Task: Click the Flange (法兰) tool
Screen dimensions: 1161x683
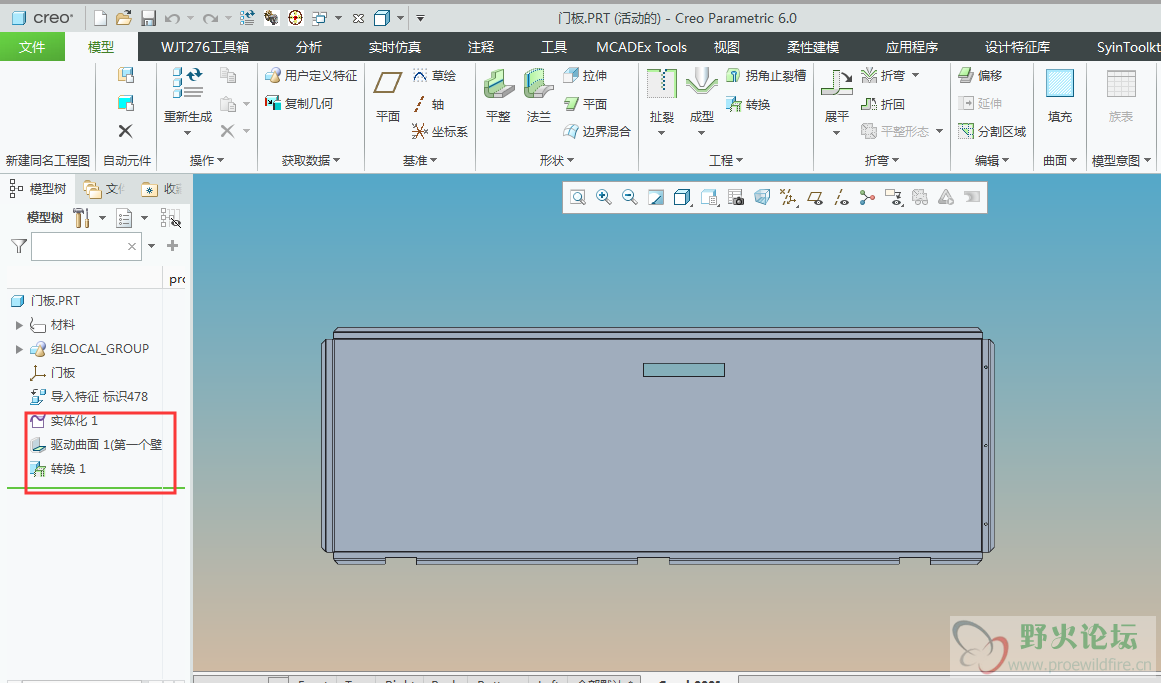Action: coord(538,95)
